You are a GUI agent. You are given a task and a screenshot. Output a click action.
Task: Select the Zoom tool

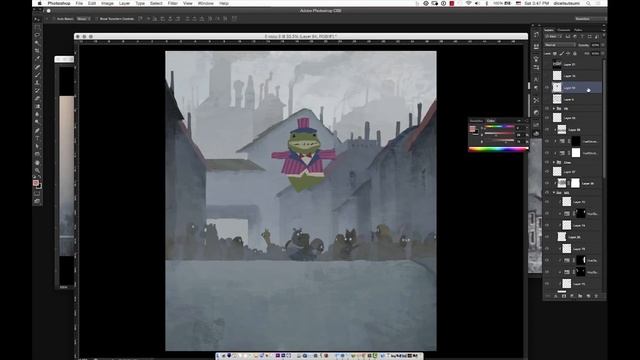(37, 170)
